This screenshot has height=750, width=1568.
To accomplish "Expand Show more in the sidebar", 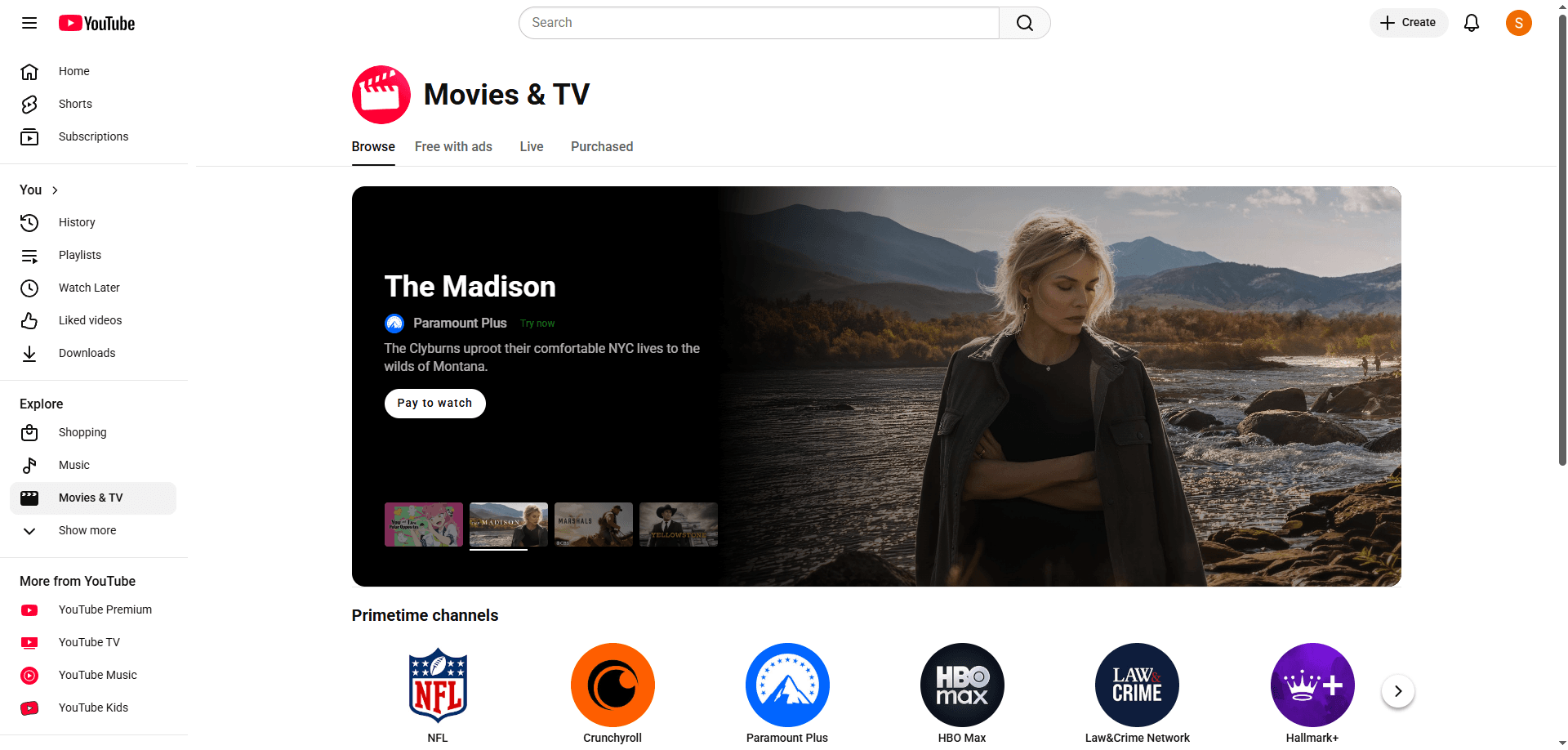I will [x=93, y=531].
